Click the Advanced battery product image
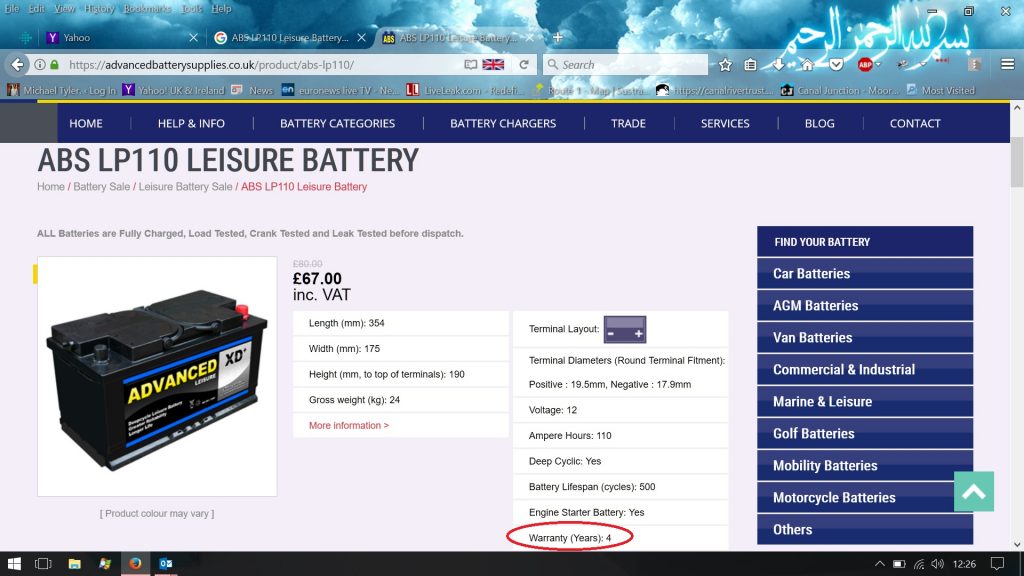Image resolution: width=1024 pixels, height=576 pixels. pos(157,376)
